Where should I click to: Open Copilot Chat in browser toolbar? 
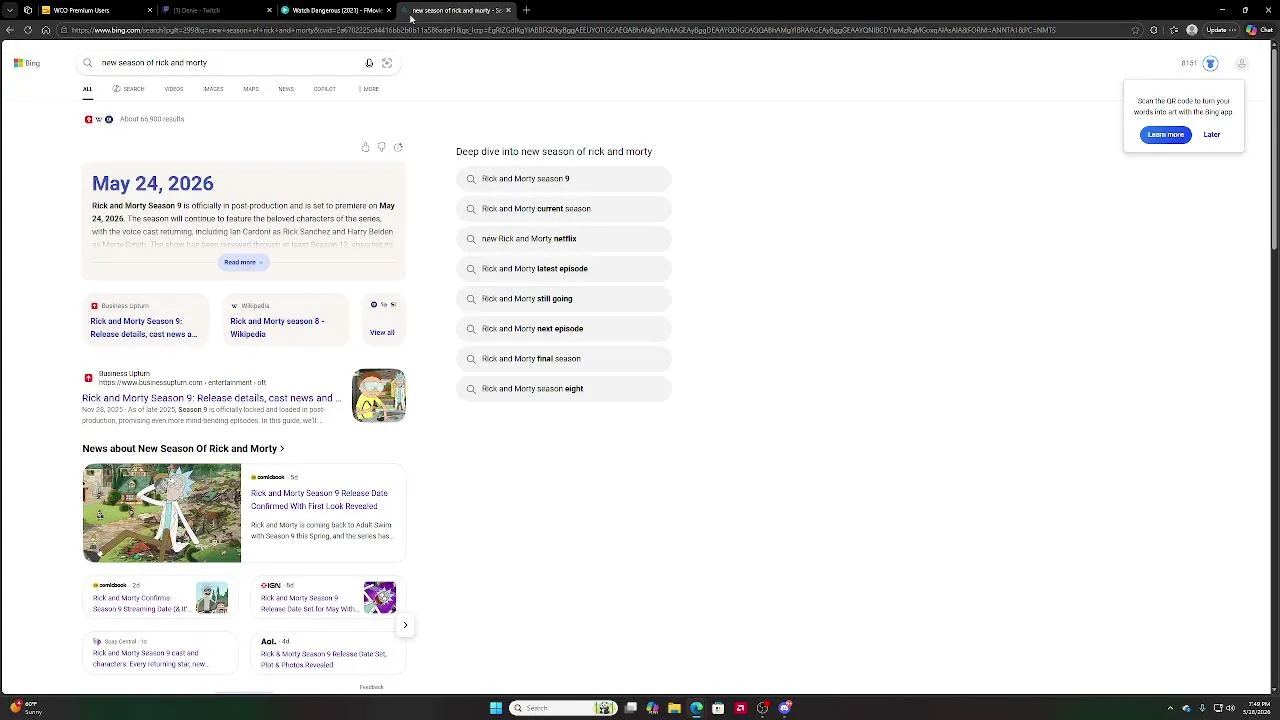click(1258, 30)
